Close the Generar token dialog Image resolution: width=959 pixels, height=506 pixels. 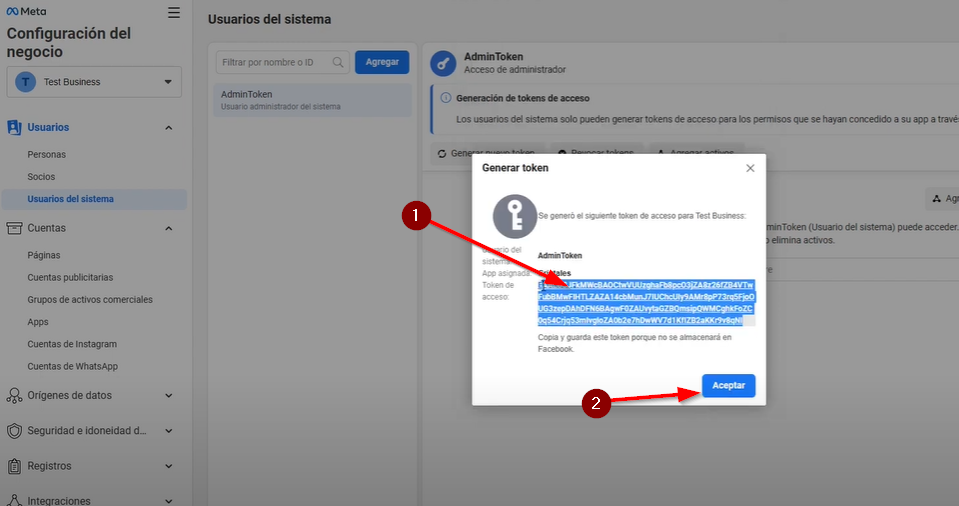(x=750, y=168)
